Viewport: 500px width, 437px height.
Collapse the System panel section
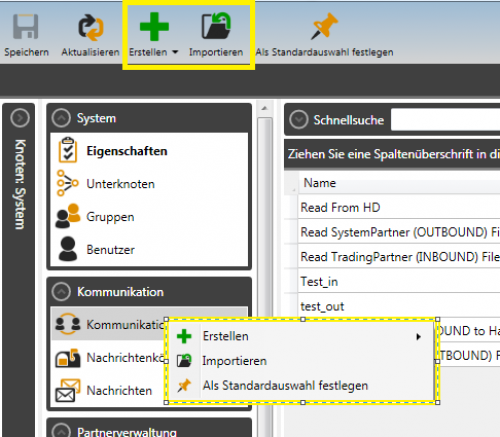click(61, 118)
